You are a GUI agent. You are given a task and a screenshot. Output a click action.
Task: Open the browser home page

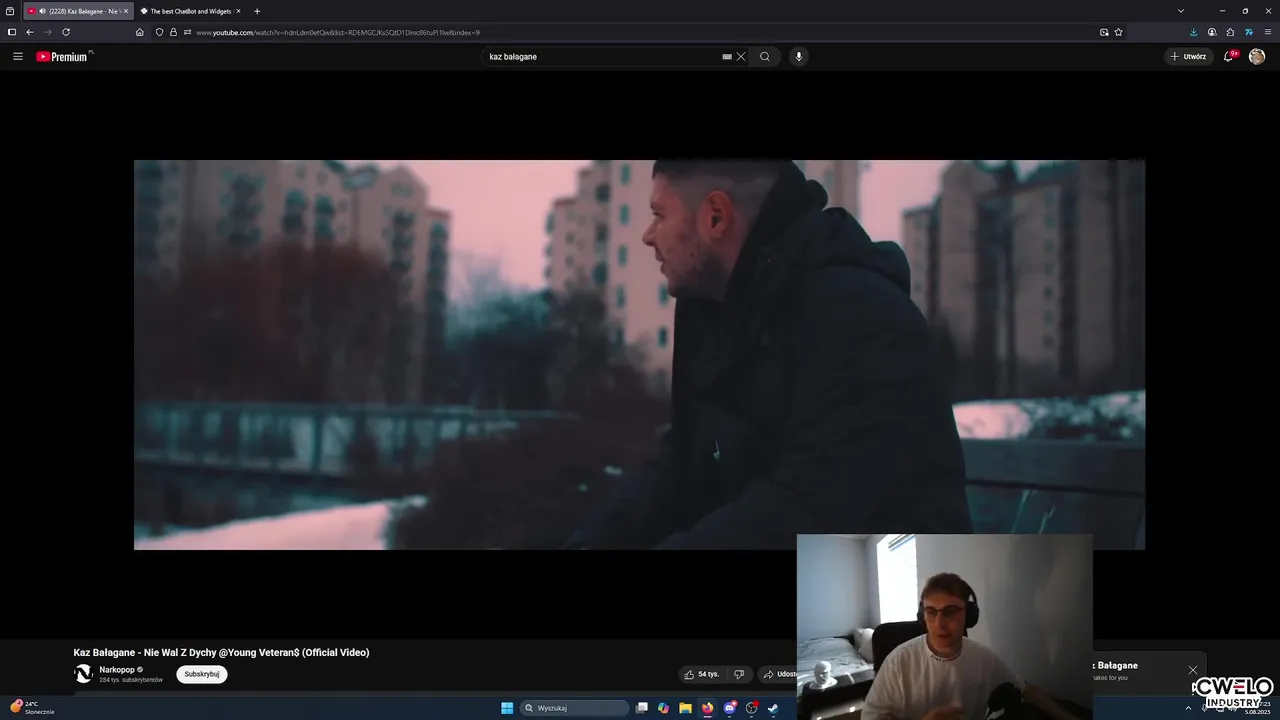[140, 32]
